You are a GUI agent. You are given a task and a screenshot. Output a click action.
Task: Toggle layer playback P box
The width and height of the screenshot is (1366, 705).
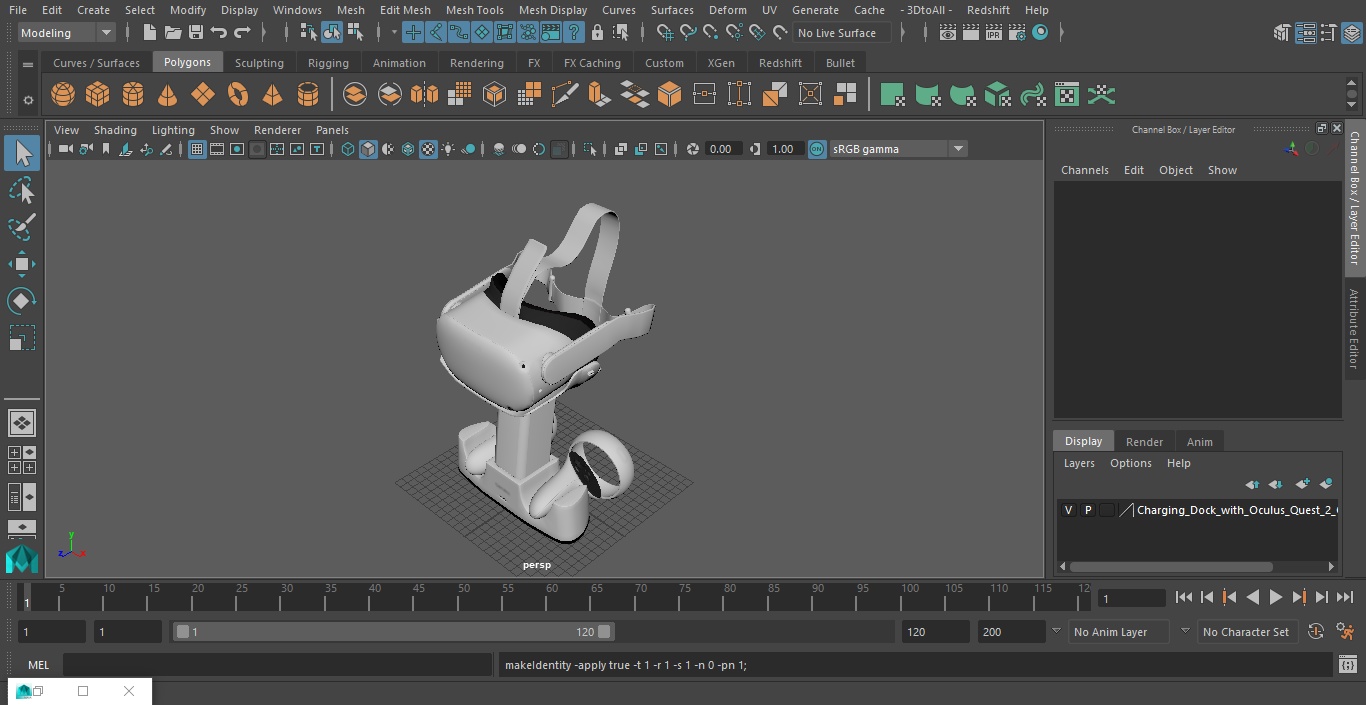click(1088, 510)
